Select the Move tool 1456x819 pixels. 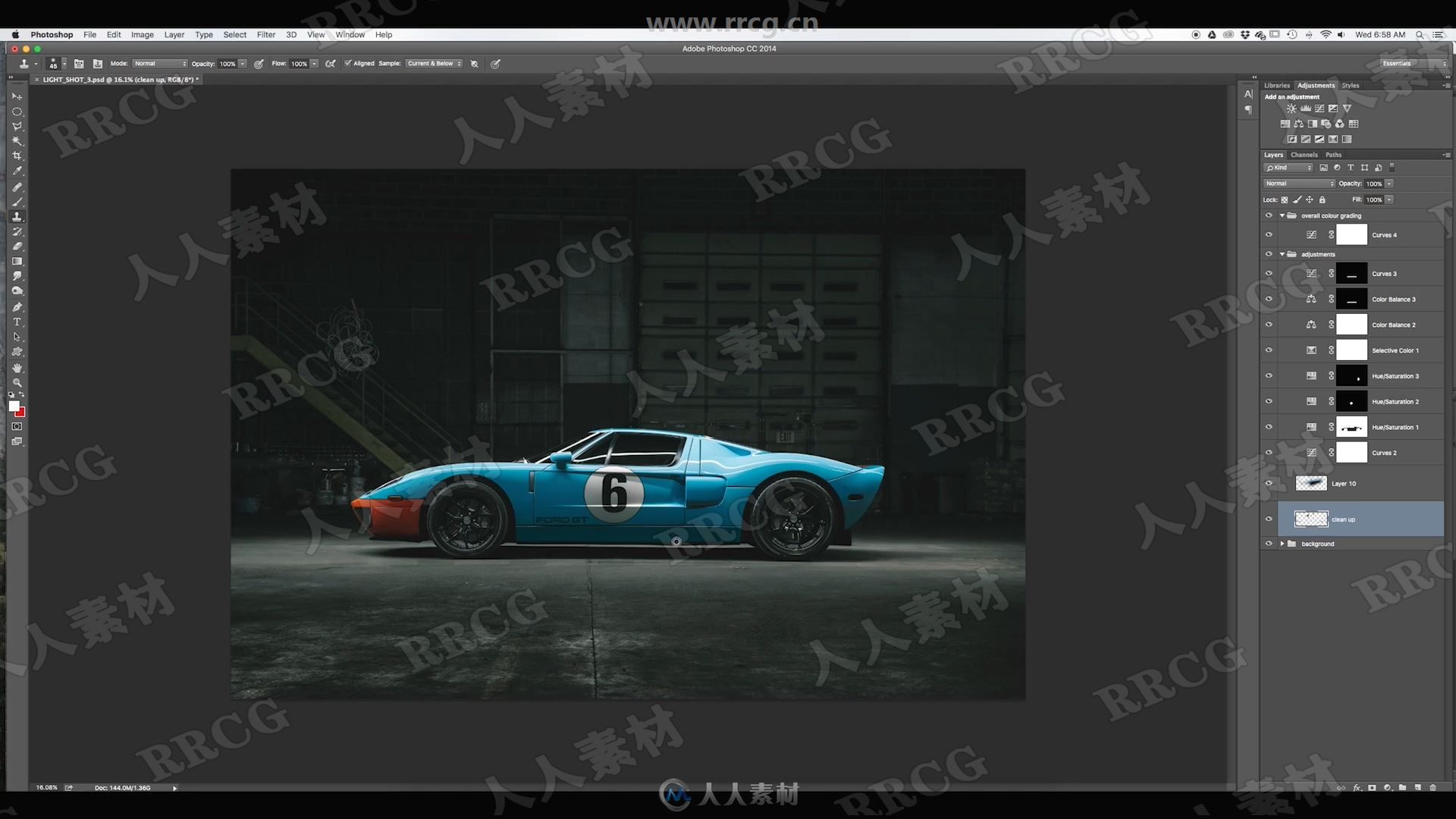(x=17, y=96)
